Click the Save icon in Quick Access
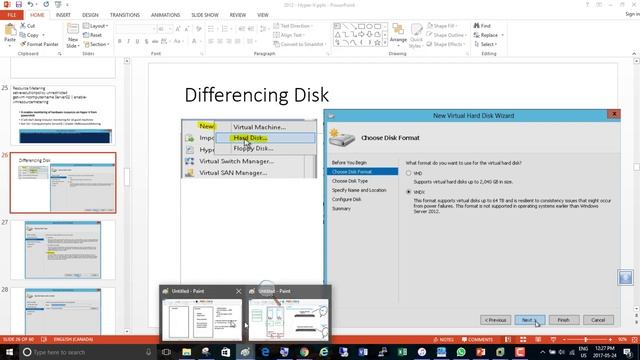The image size is (640, 360). click(18, 4)
